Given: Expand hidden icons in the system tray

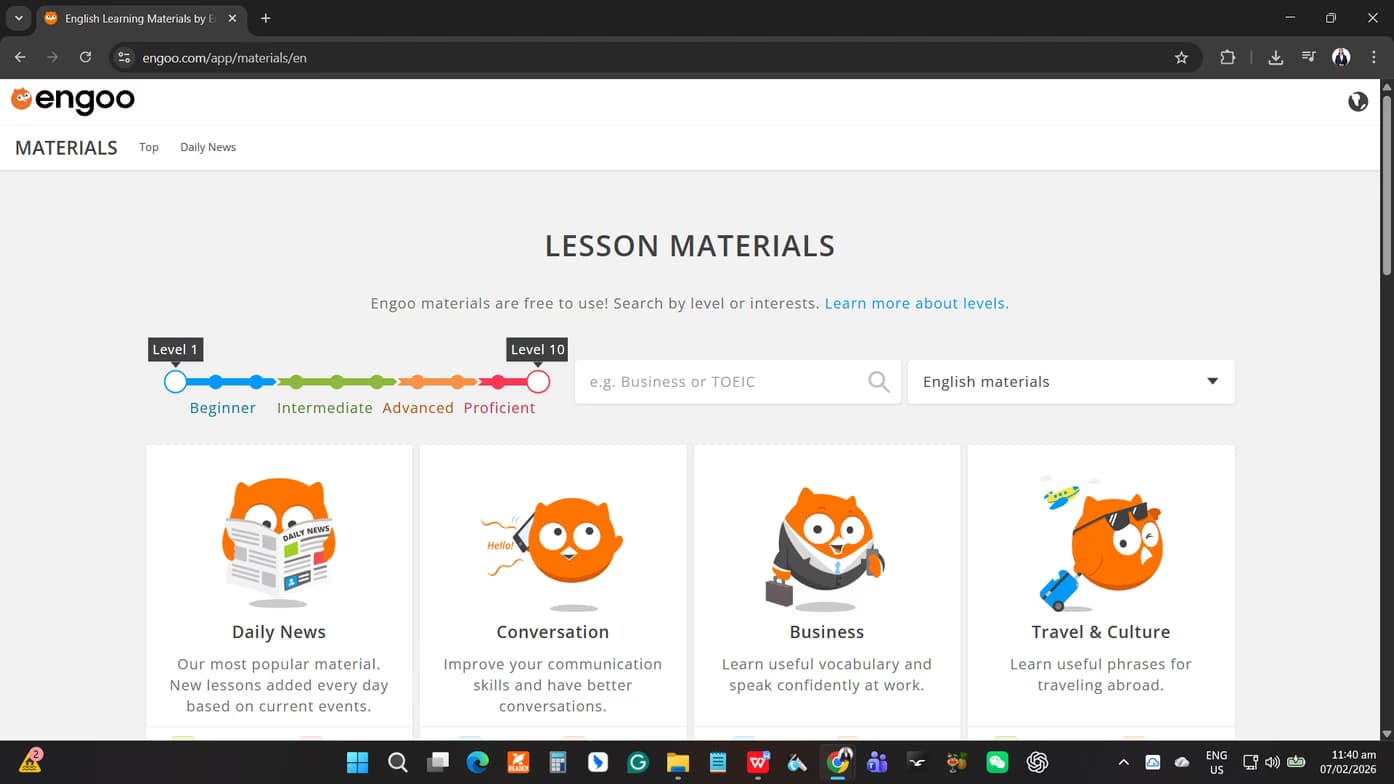Looking at the screenshot, I should click(1124, 762).
